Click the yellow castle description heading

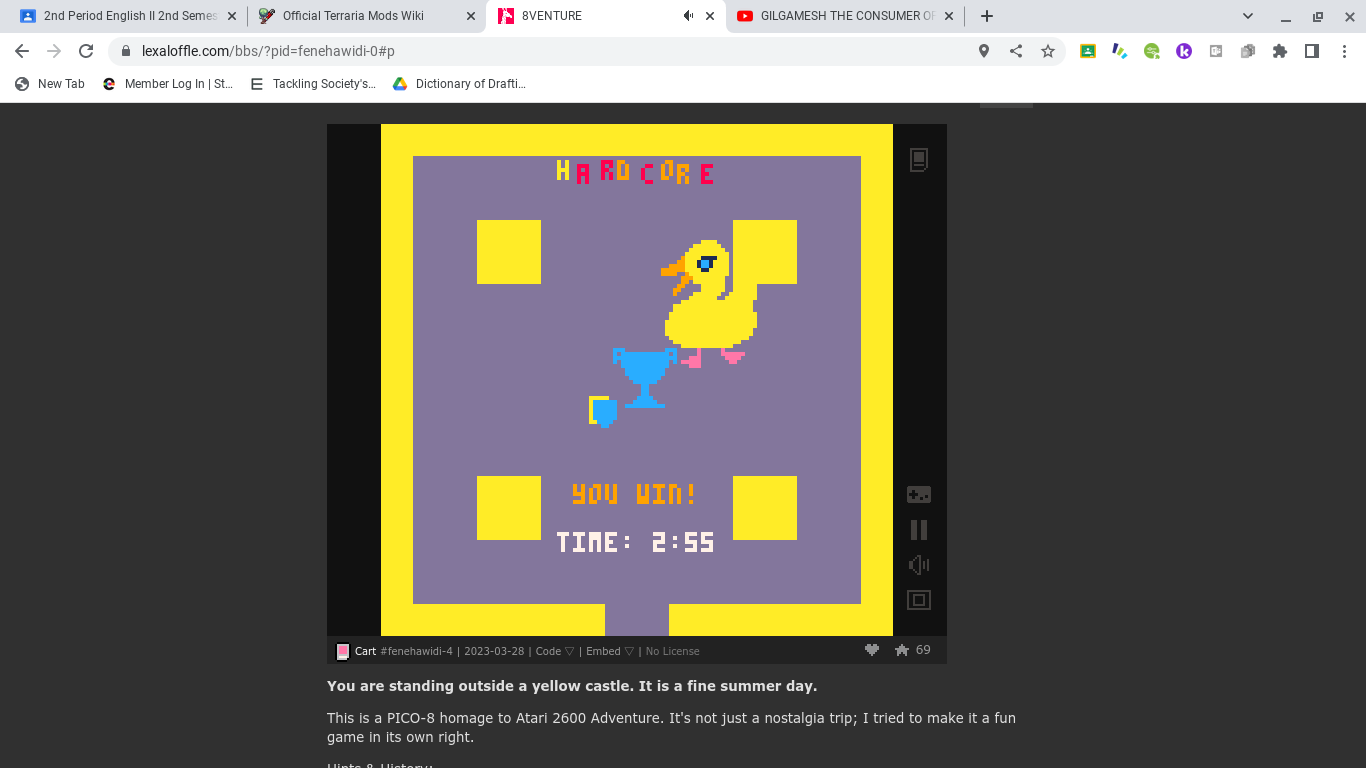point(572,686)
